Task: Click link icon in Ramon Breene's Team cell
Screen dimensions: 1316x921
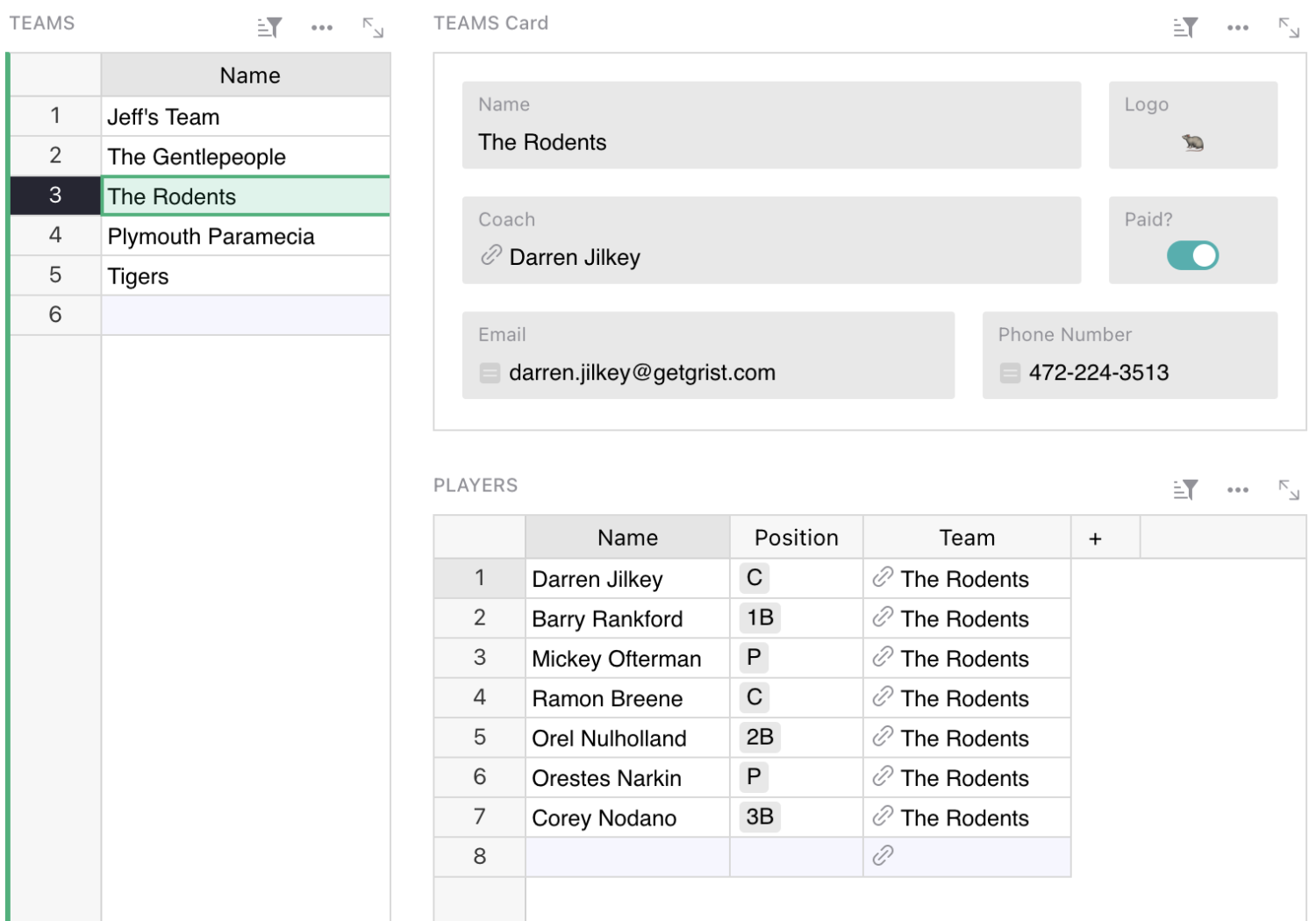Action: pos(883,696)
